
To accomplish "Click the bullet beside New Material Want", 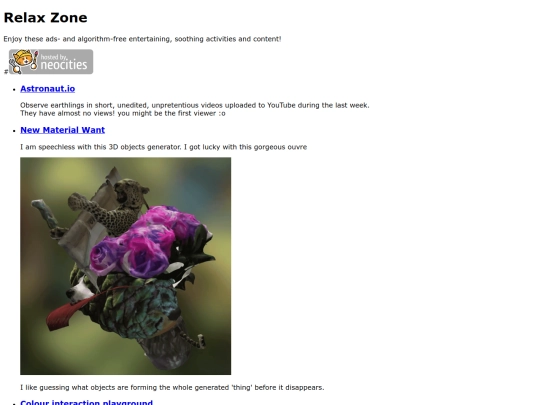I will (14, 131).
